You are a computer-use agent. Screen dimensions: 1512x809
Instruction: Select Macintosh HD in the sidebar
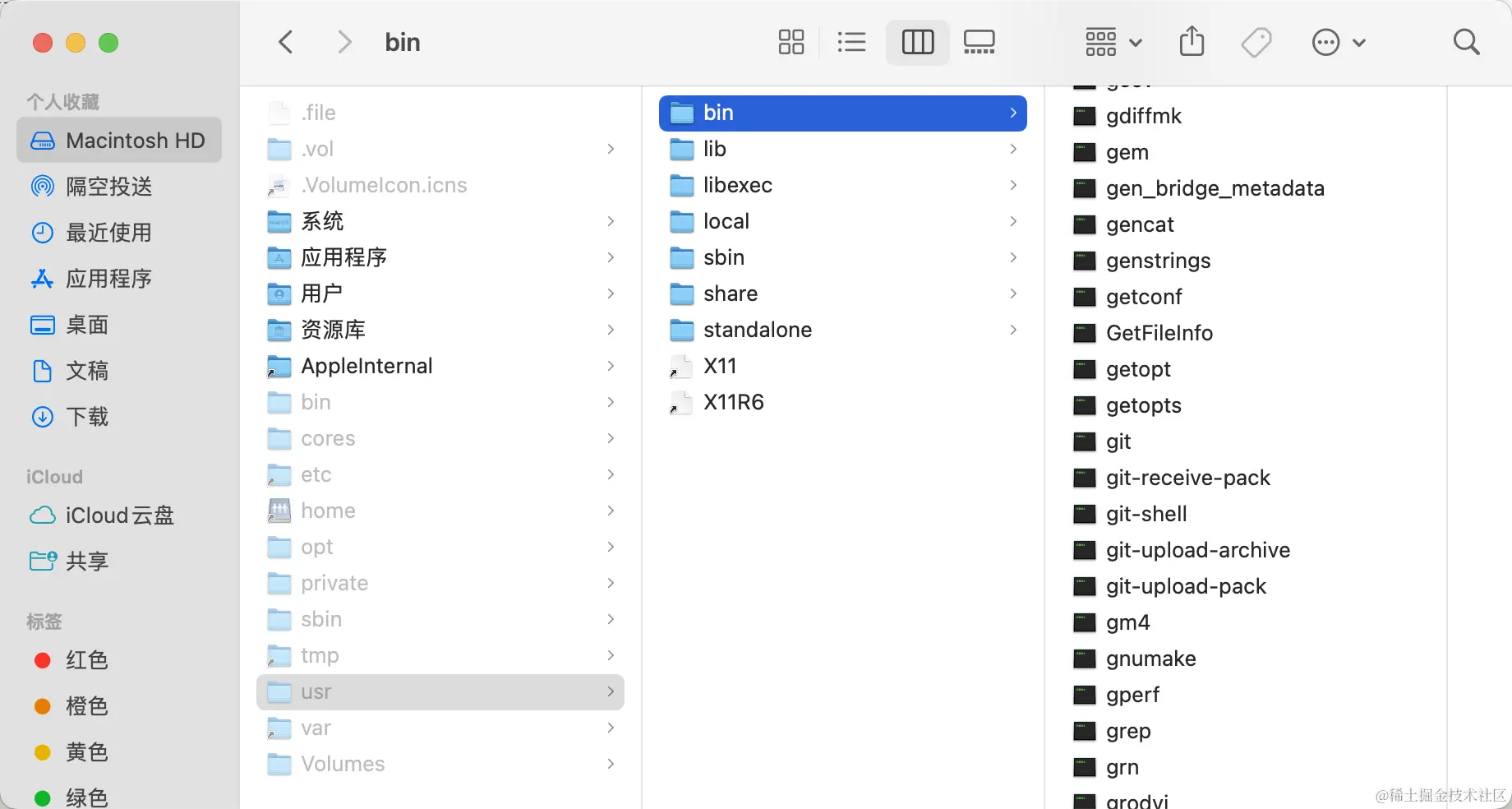tap(119, 141)
